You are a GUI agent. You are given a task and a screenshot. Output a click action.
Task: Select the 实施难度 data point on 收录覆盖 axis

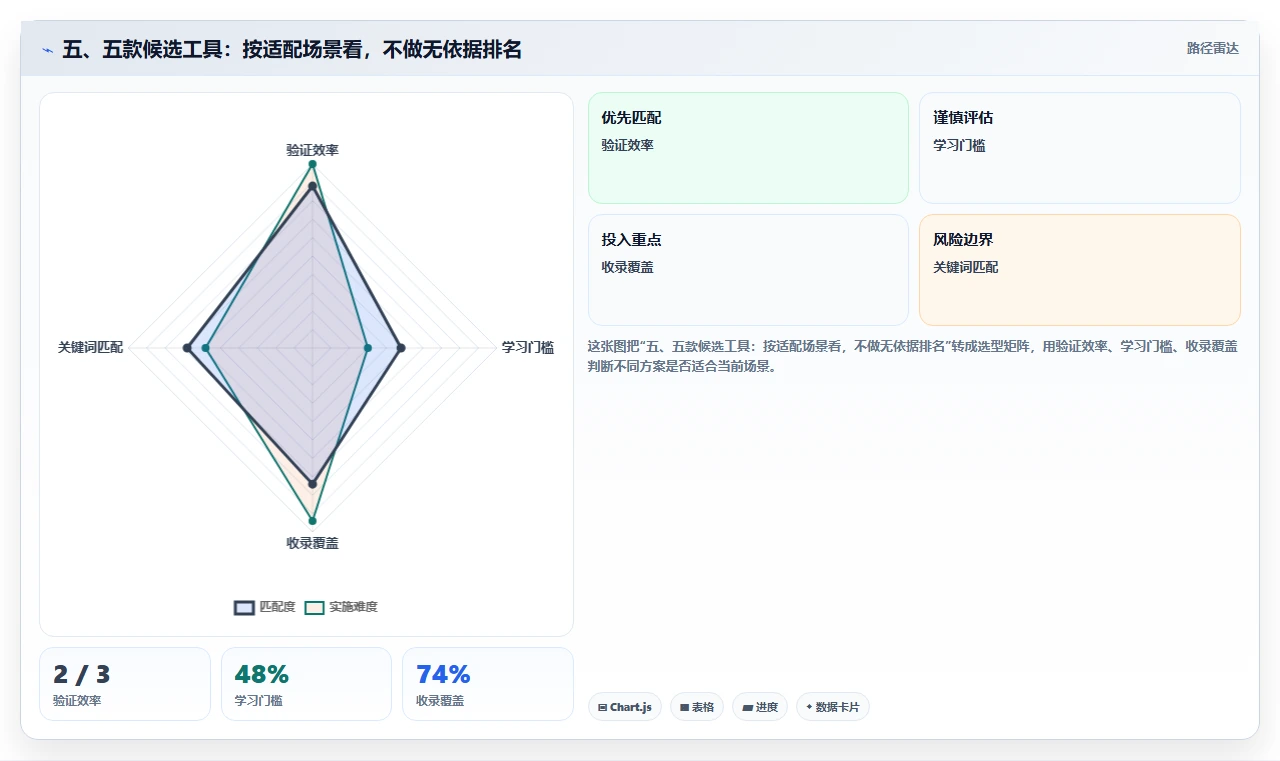click(312, 521)
